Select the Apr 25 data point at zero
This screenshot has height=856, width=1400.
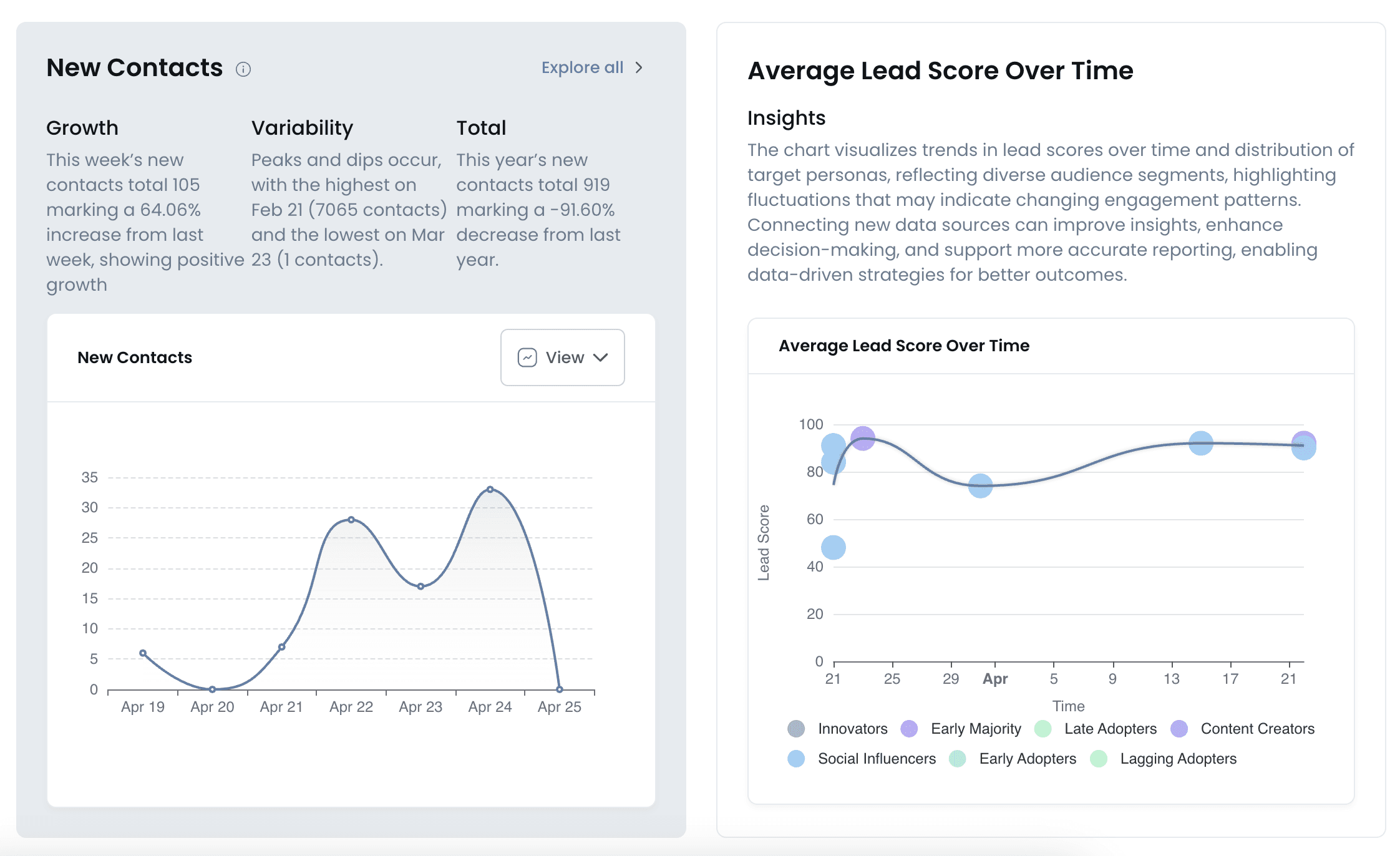point(560,689)
